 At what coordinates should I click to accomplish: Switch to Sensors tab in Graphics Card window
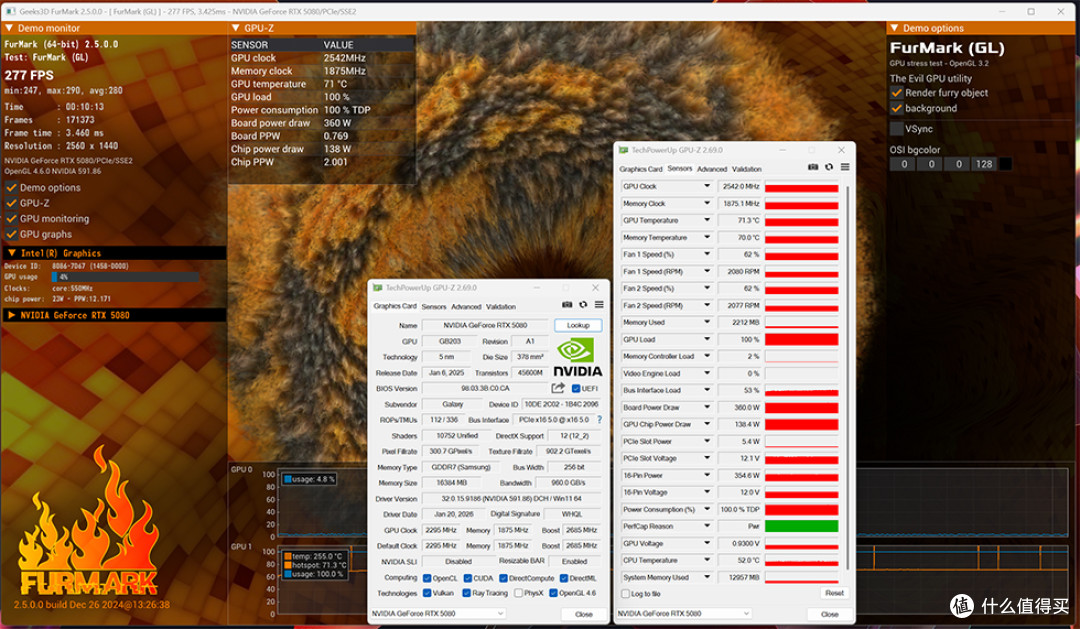tap(434, 307)
